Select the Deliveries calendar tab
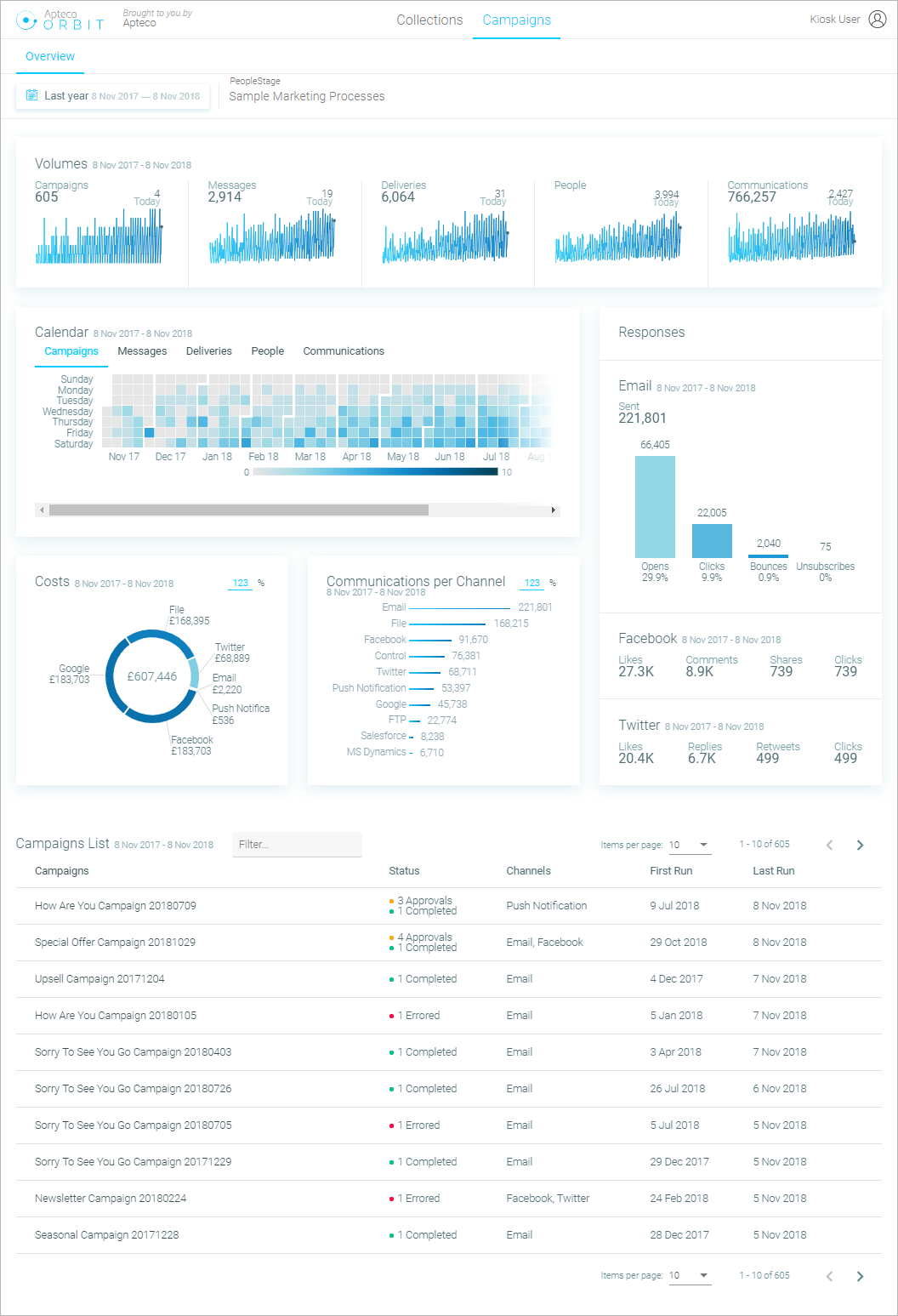The height and width of the screenshot is (1316, 898). [x=208, y=351]
